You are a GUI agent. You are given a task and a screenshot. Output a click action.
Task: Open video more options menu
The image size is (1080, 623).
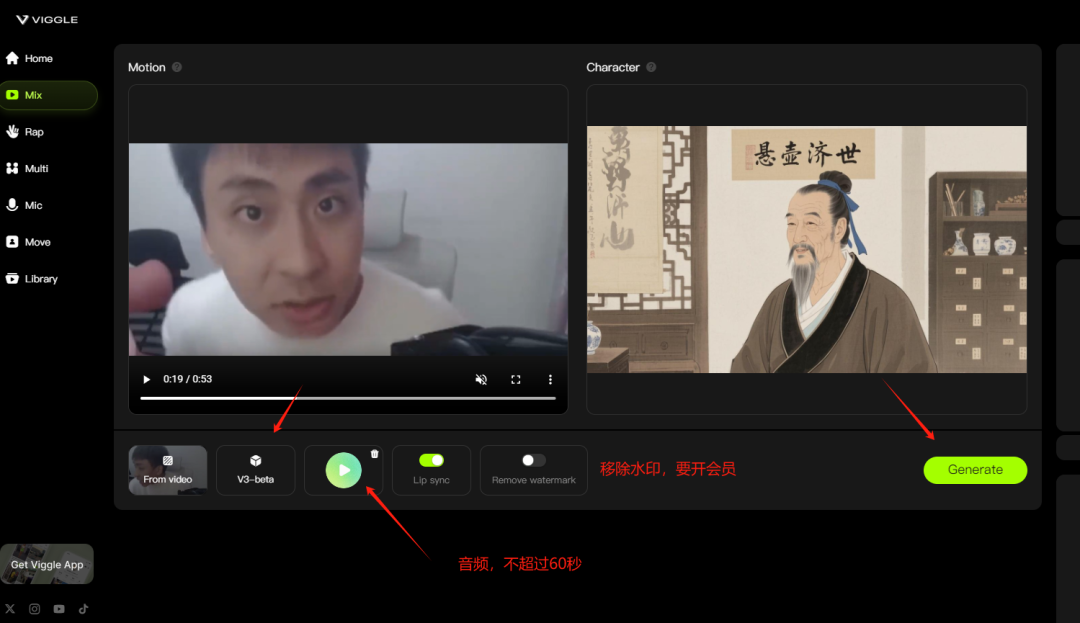[550, 380]
